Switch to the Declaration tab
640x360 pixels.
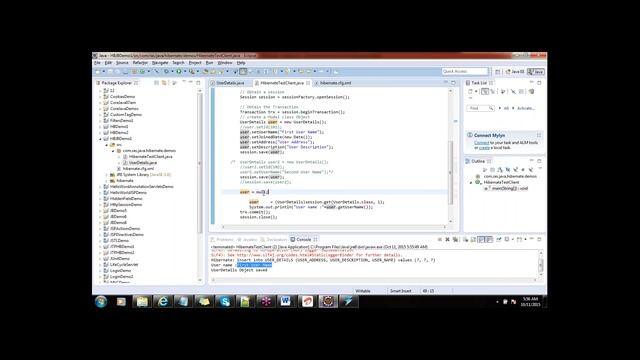point(274,240)
